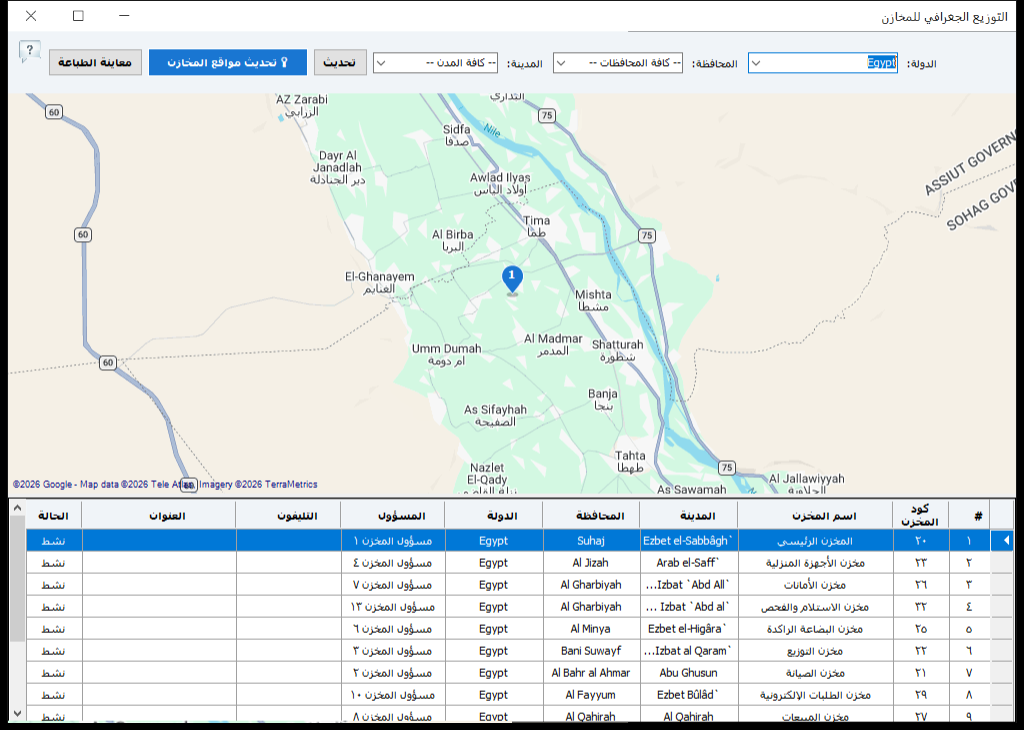Click the العنوان column header
This screenshot has height=730, width=1024.
pos(159,515)
